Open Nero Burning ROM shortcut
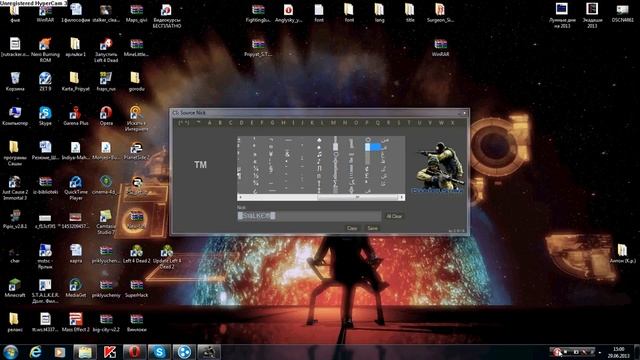Image resolution: width=640 pixels, height=360 pixels. pos(45,50)
